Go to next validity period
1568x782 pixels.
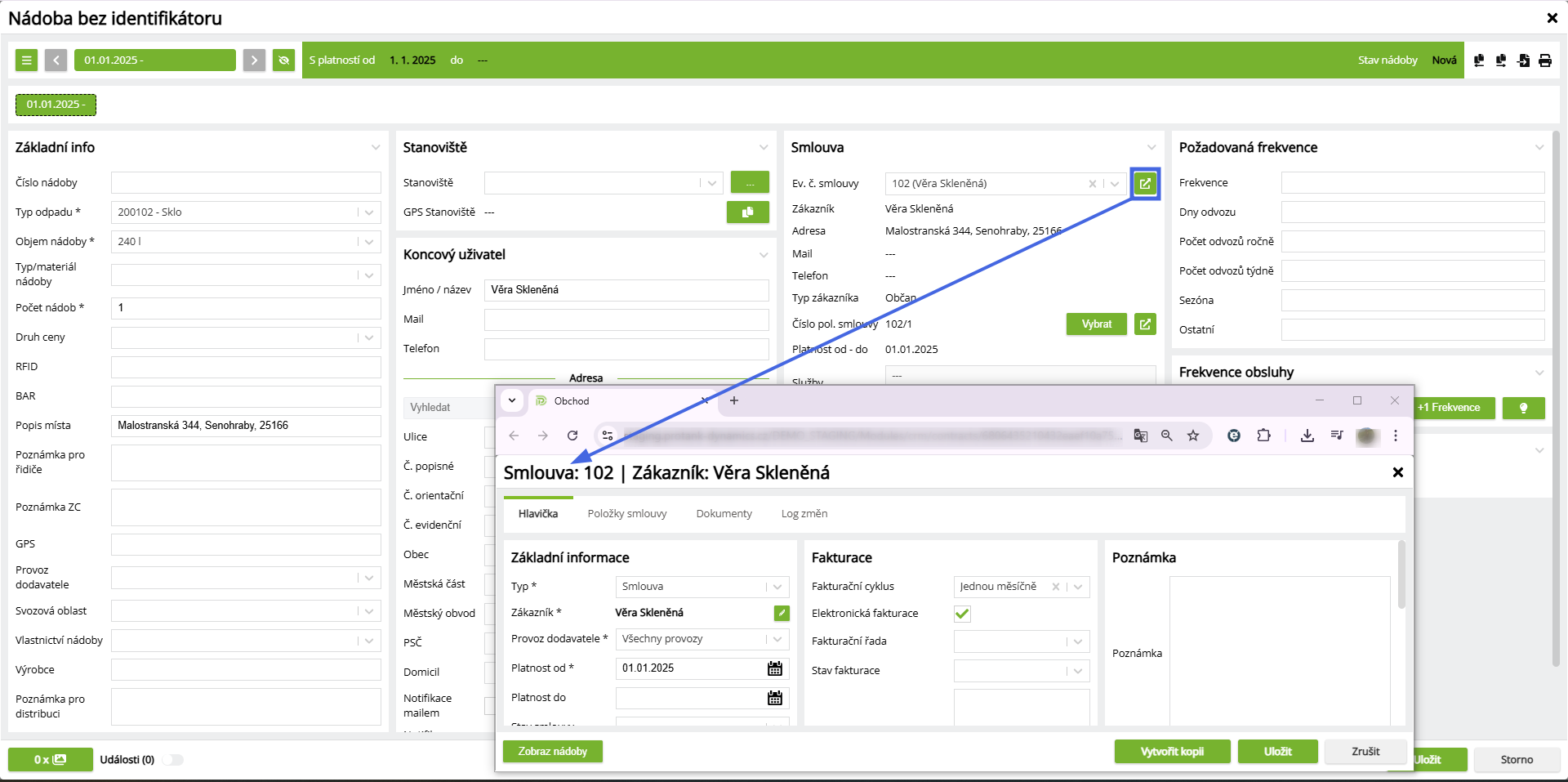click(x=254, y=60)
